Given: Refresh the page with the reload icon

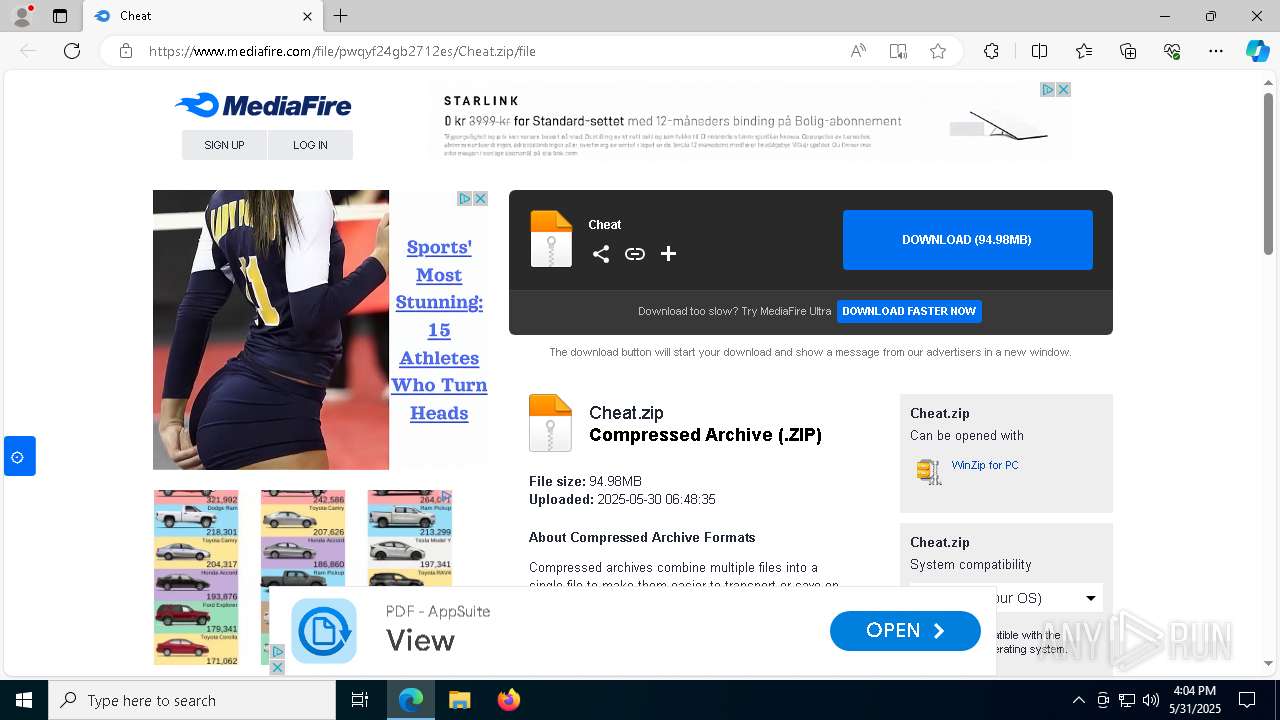Looking at the screenshot, I should 72,51.
